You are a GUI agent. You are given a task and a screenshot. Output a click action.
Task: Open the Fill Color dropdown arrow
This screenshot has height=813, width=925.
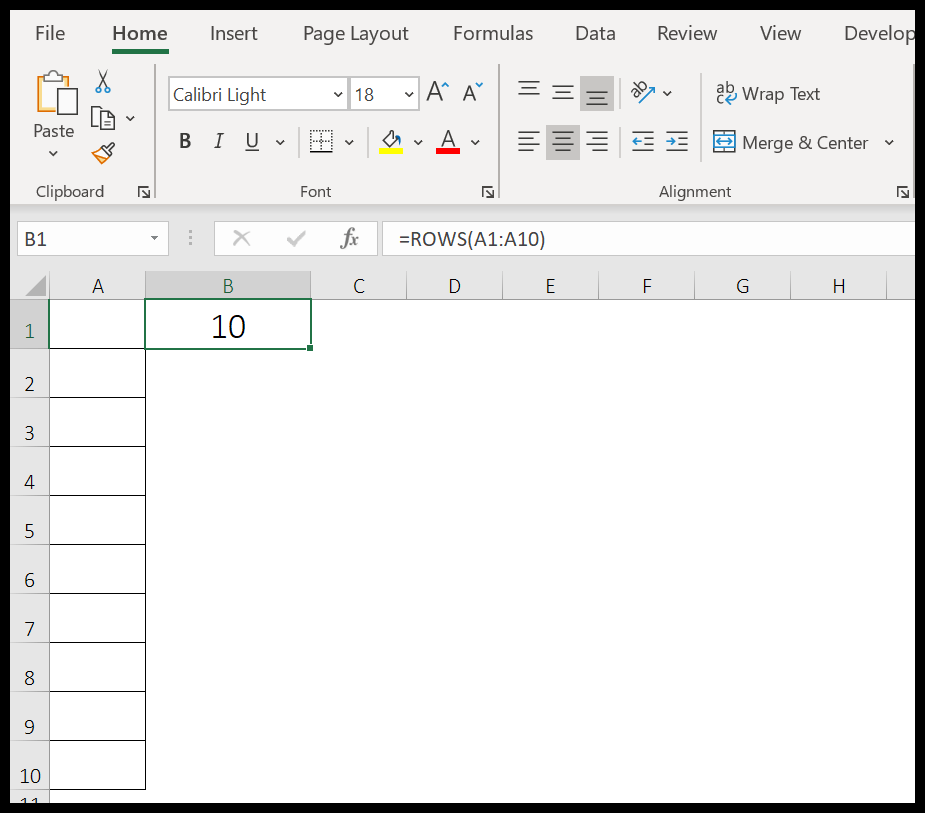click(418, 141)
